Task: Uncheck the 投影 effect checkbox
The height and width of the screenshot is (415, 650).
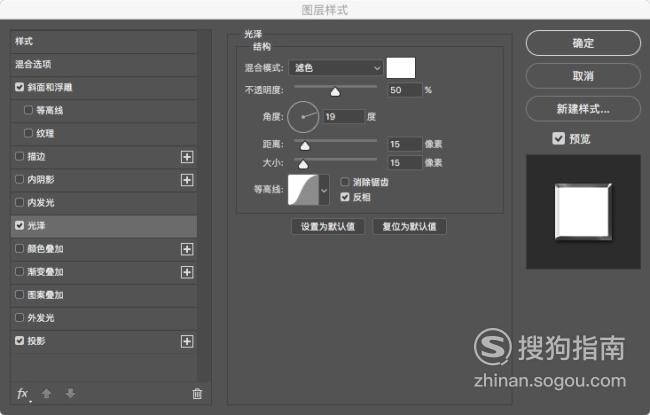Action: (x=19, y=340)
